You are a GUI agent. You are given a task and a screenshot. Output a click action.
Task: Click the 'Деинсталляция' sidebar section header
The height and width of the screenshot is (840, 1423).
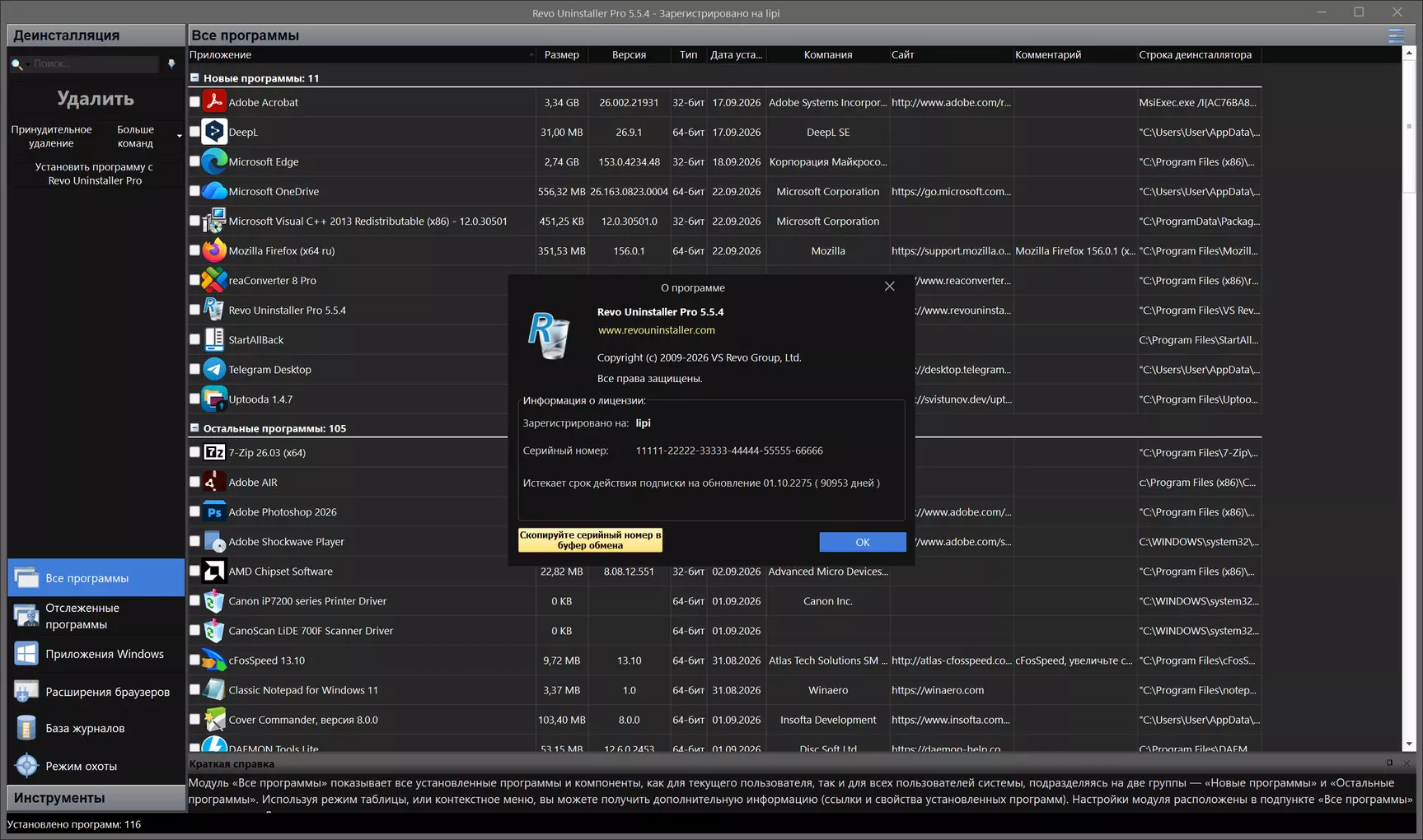point(96,35)
